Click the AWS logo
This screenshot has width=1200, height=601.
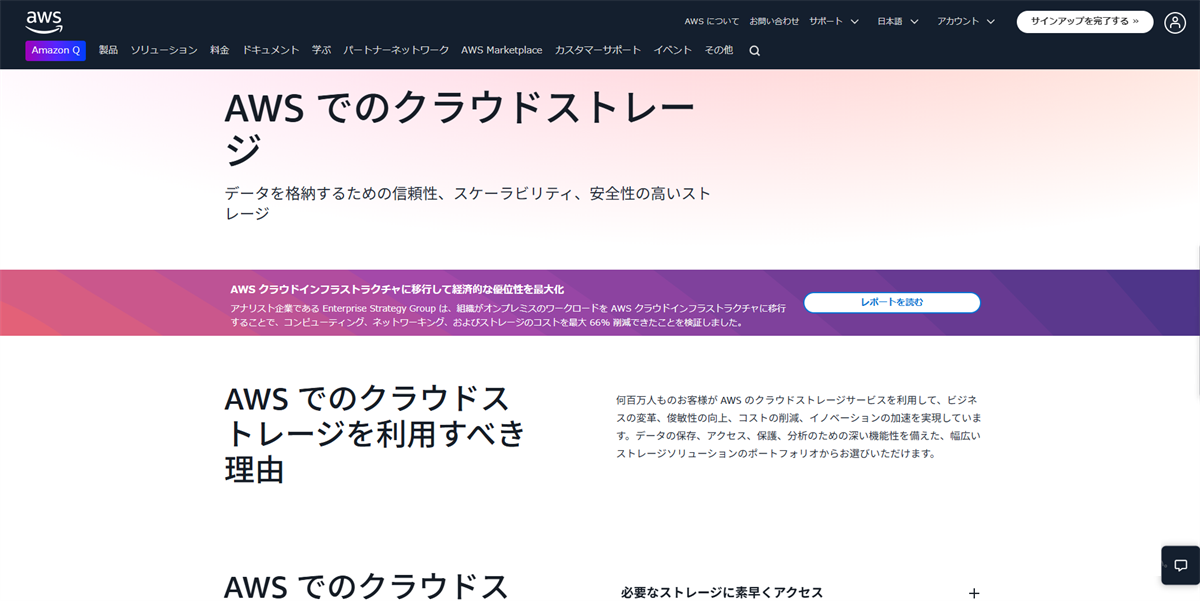click(44, 21)
